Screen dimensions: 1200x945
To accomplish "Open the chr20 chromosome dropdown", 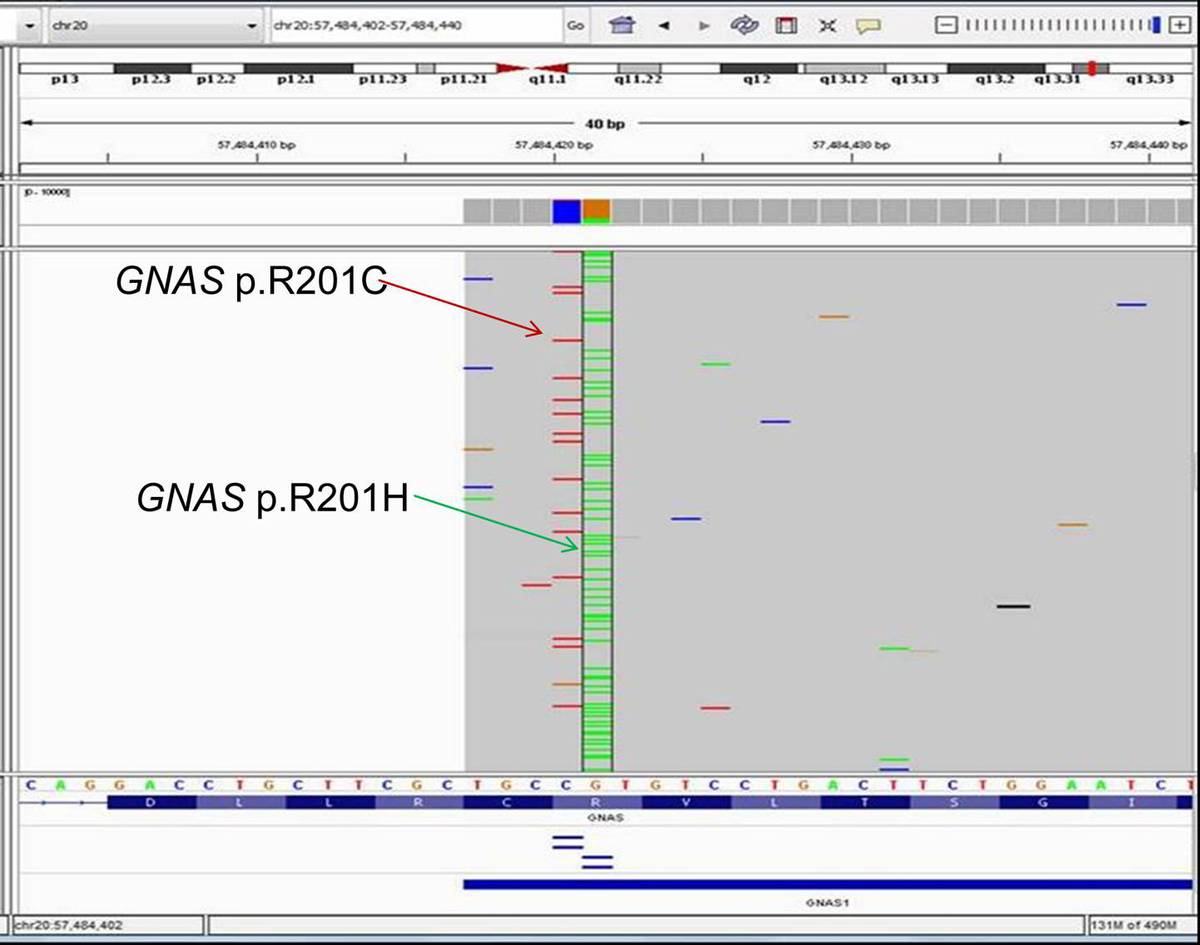I will [154, 25].
